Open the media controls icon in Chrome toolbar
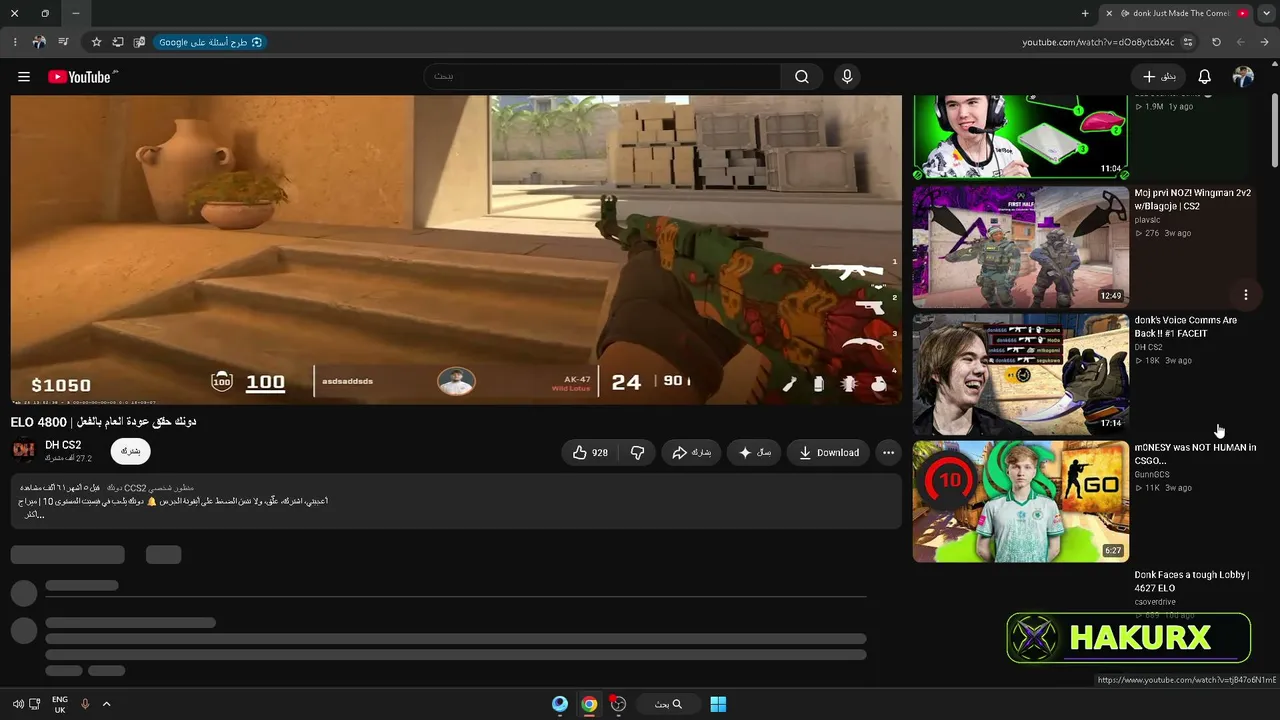Viewport: 1280px width, 720px height. (63, 42)
